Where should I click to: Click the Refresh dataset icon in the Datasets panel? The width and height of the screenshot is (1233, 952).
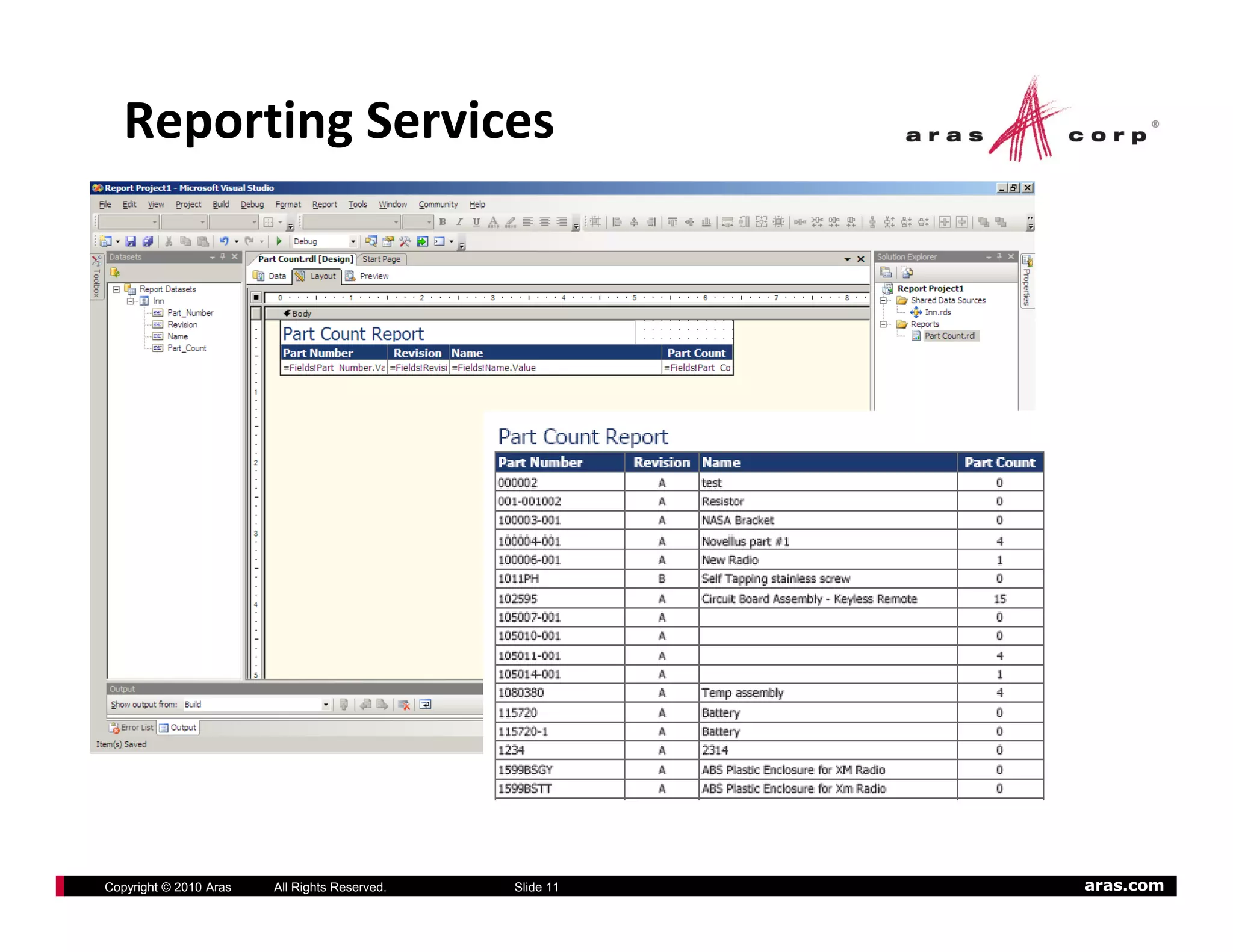click(x=115, y=273)
